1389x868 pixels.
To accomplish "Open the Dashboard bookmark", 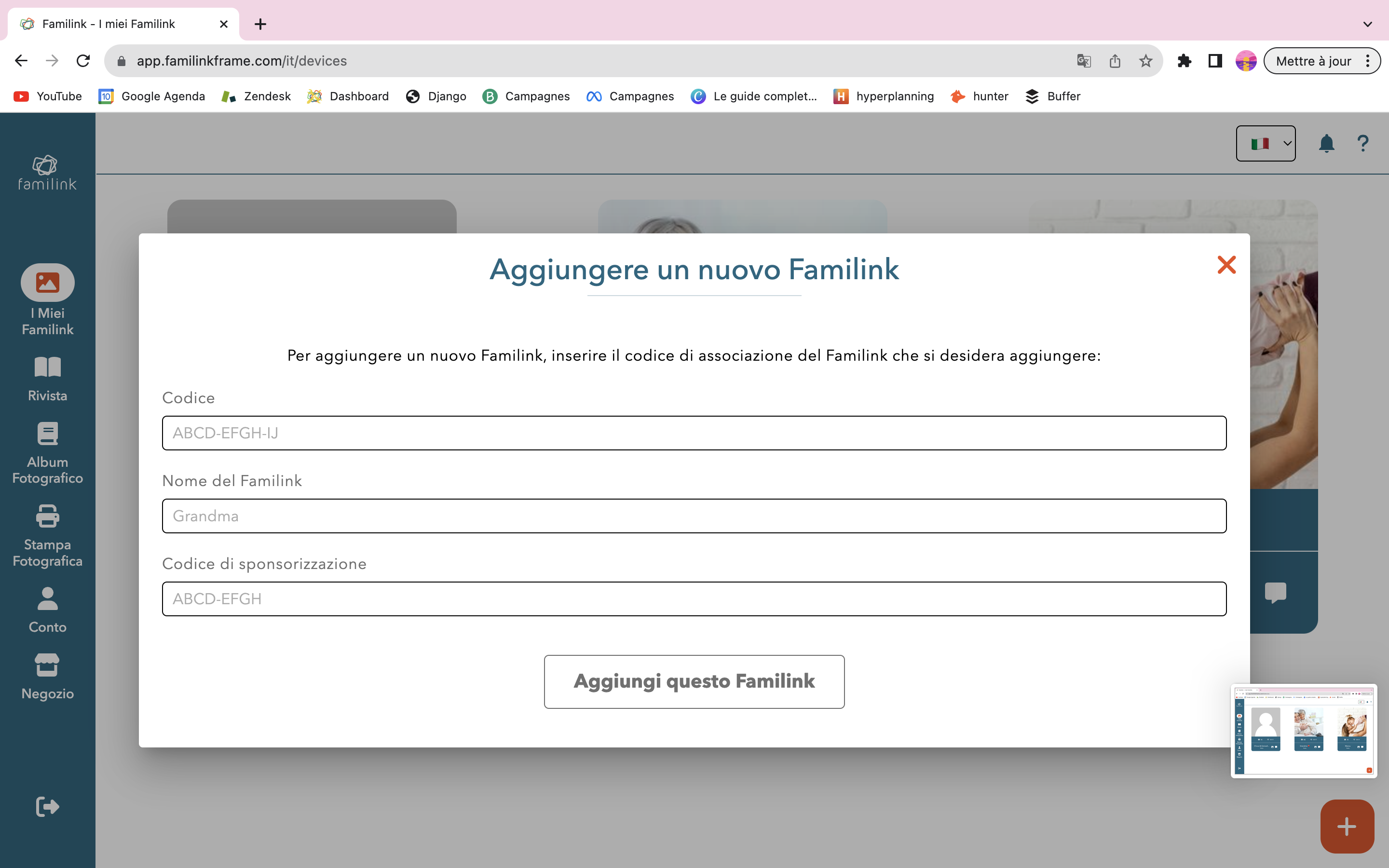I will [x=348, y=96].
